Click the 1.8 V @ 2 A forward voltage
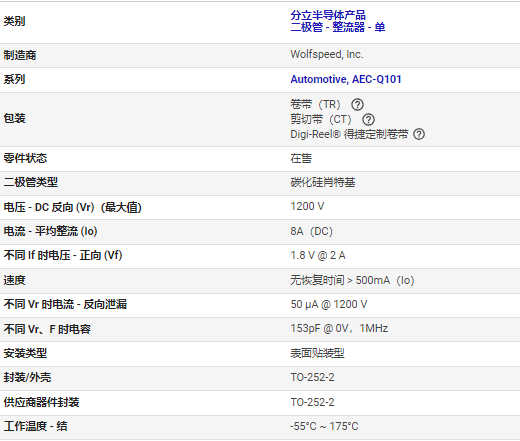This screenshot has width=520, height=441. [x=318, y=255]
